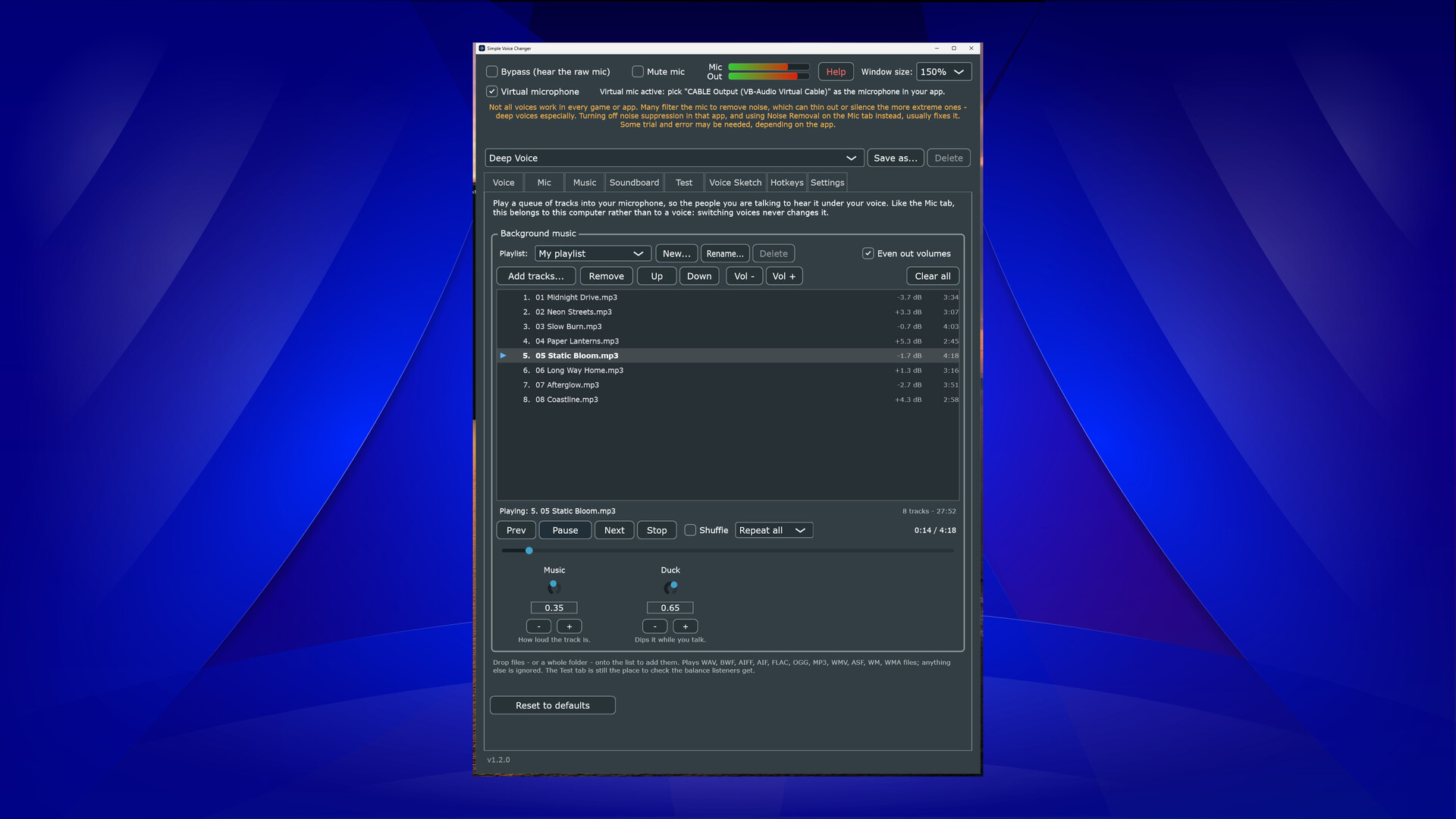
Task: Select track 02 Neon Streets.mp3
Action: click(728, 312)
